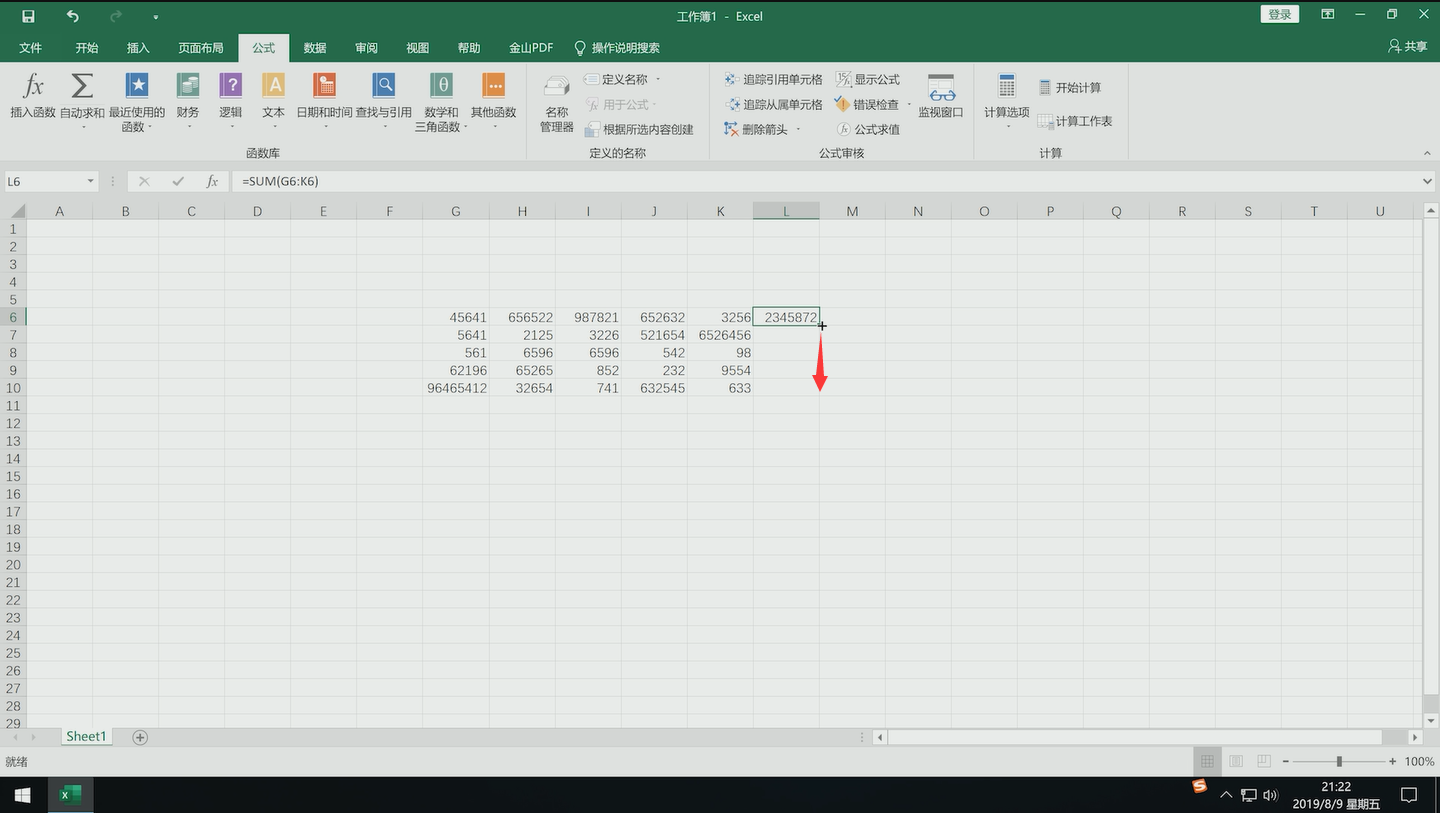Viewport: 1440px width, 813px height.
Task: Toggle Show Formulas (显示公式)
Action: coord(868,79)
